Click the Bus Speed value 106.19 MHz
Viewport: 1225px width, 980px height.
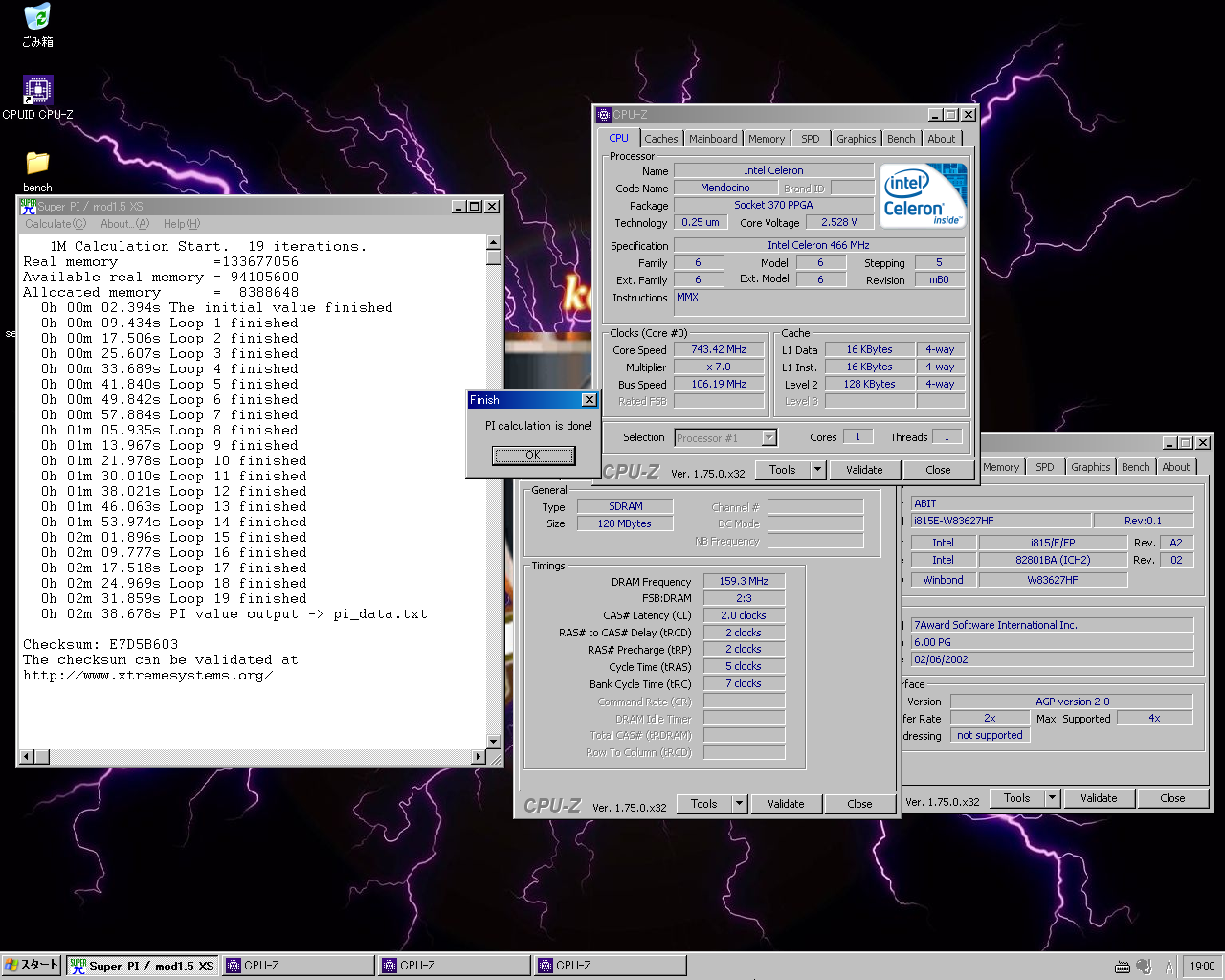[x=719, y=384]
